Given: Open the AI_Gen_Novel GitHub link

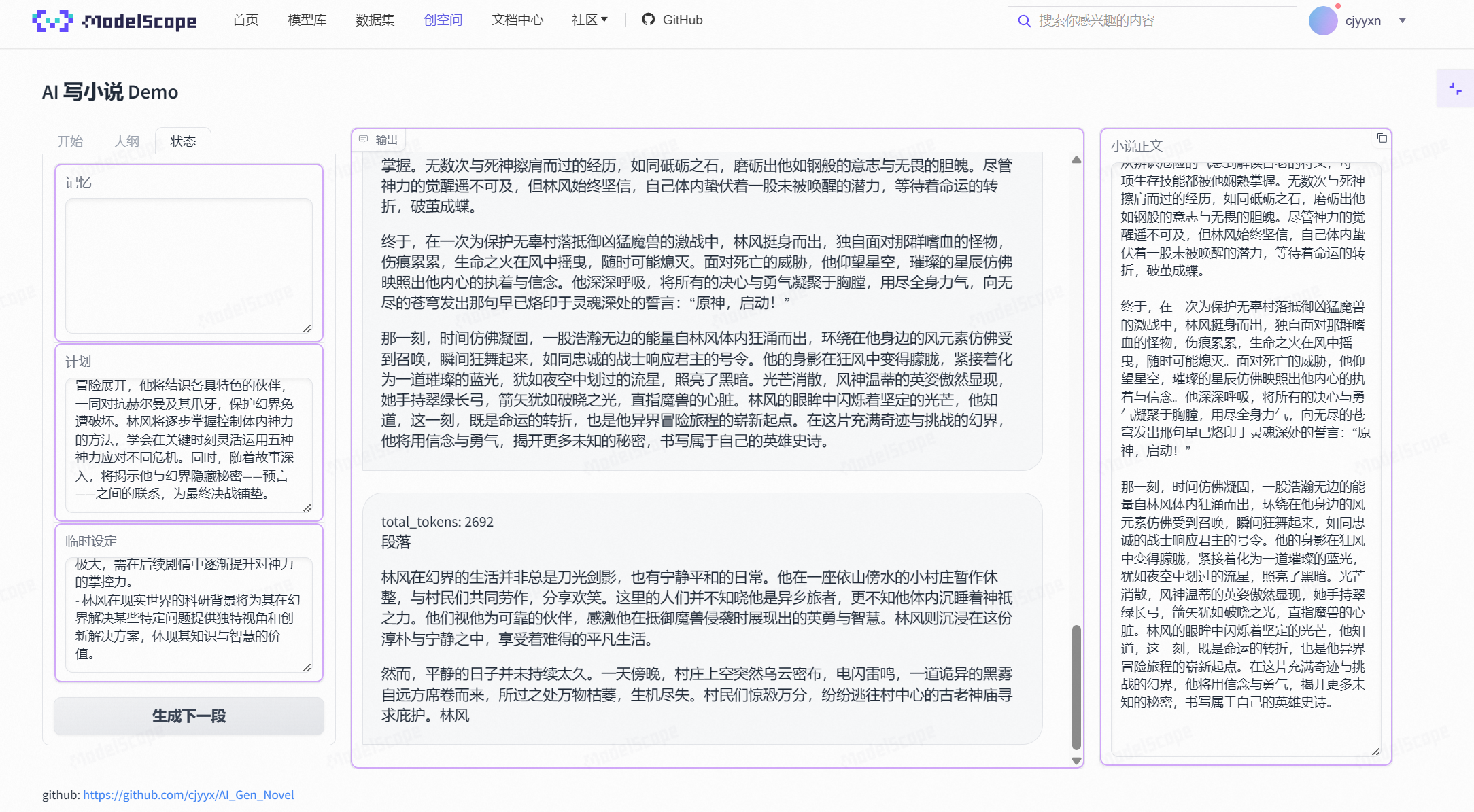Looking at the screenshot, I should click(x=188, y=794).
